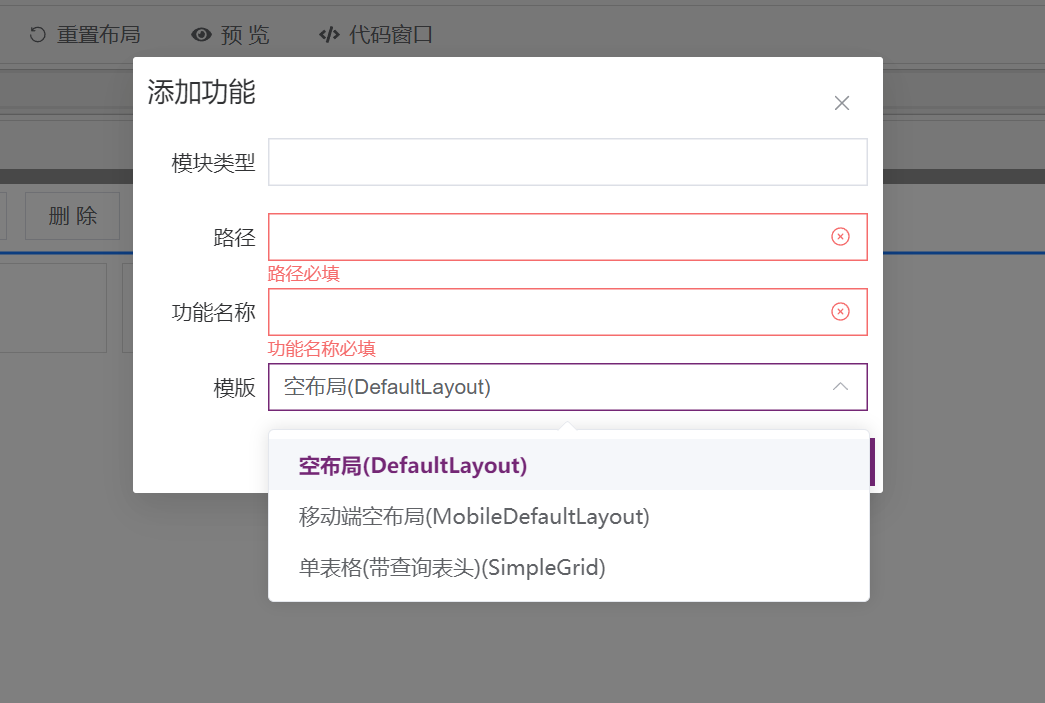Click the 预 览 toolbar text
Viewport: 1045px width, 703px height.
[245, 35]
